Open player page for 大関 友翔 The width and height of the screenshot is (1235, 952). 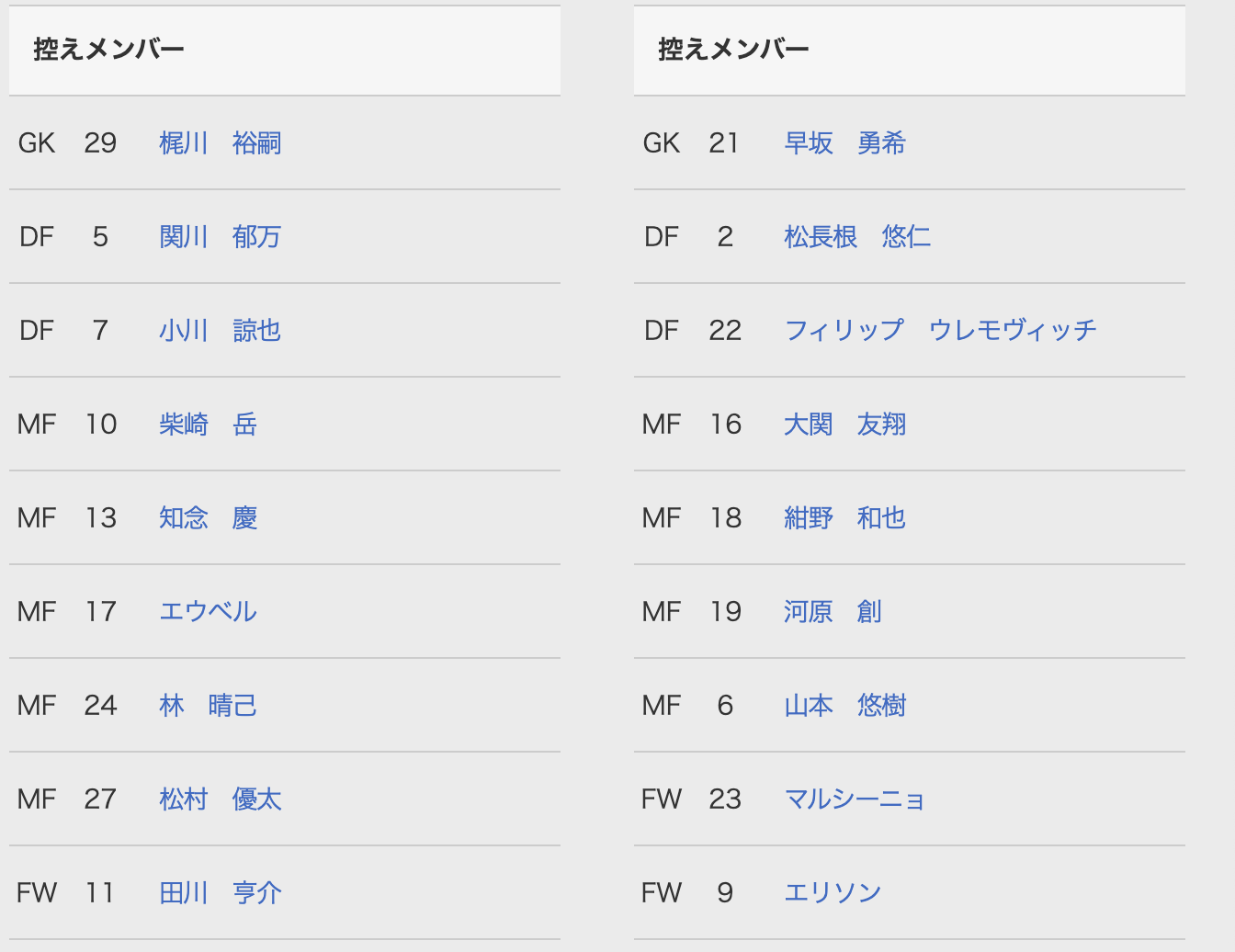(844, 425)
